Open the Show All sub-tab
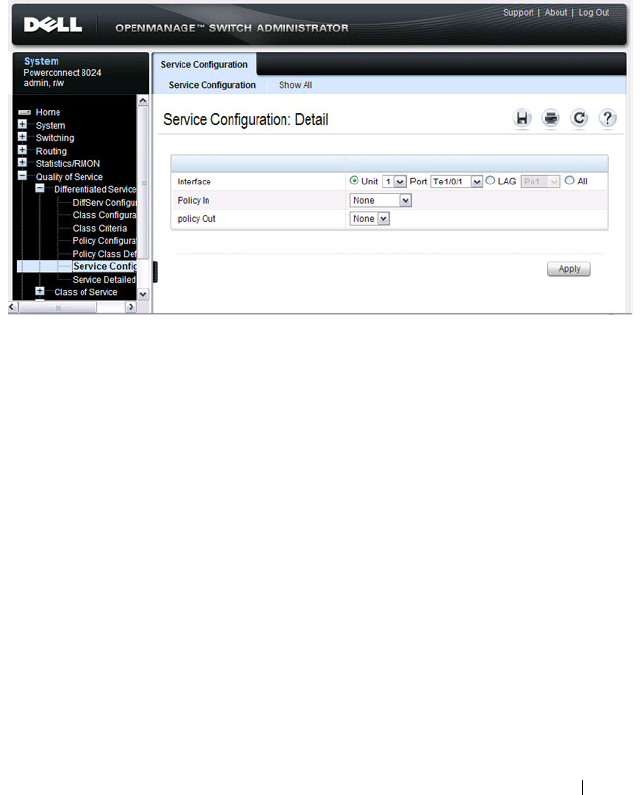 coord(295,85)
